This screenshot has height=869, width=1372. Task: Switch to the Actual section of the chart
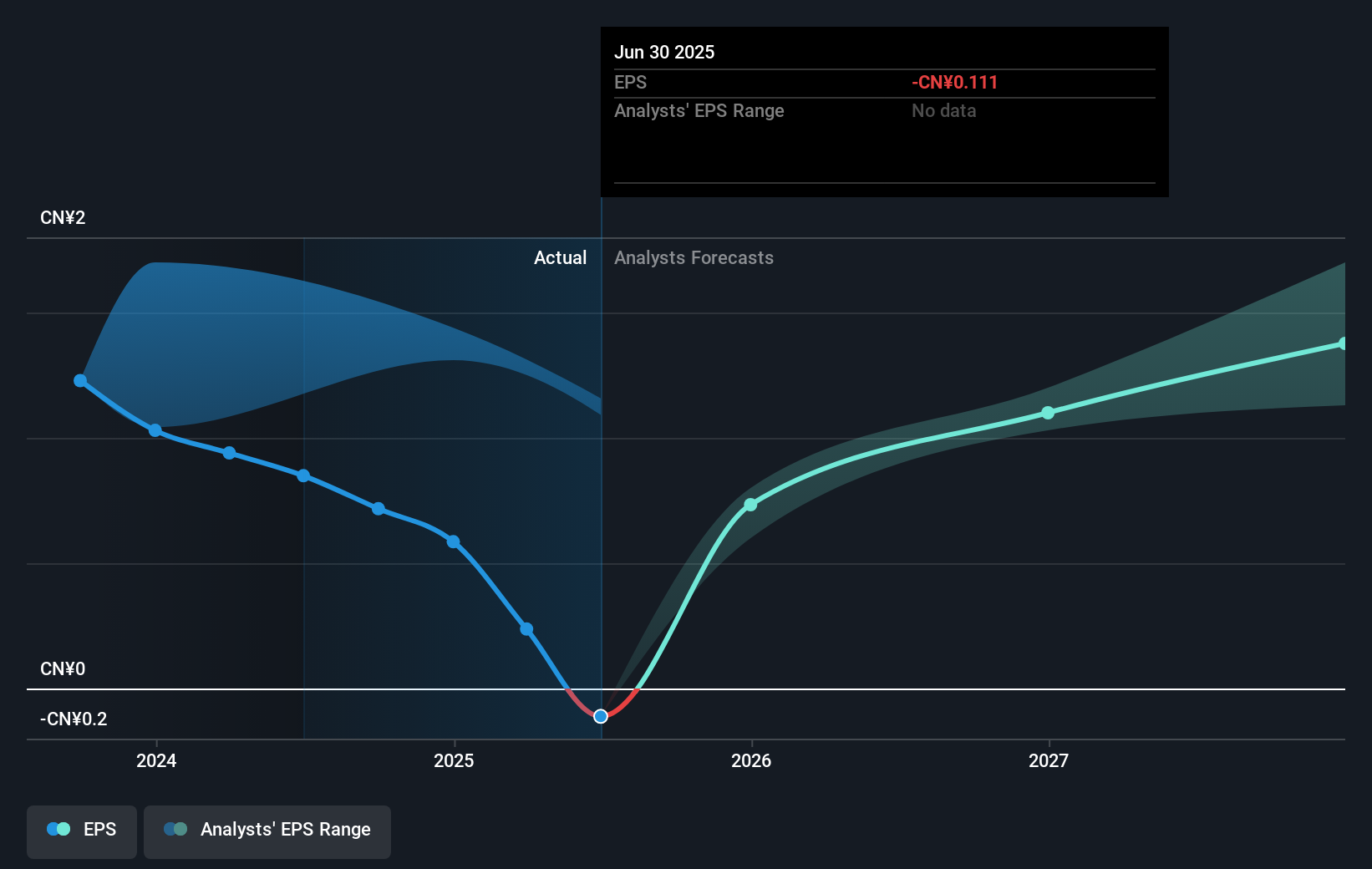click(560, 258)
